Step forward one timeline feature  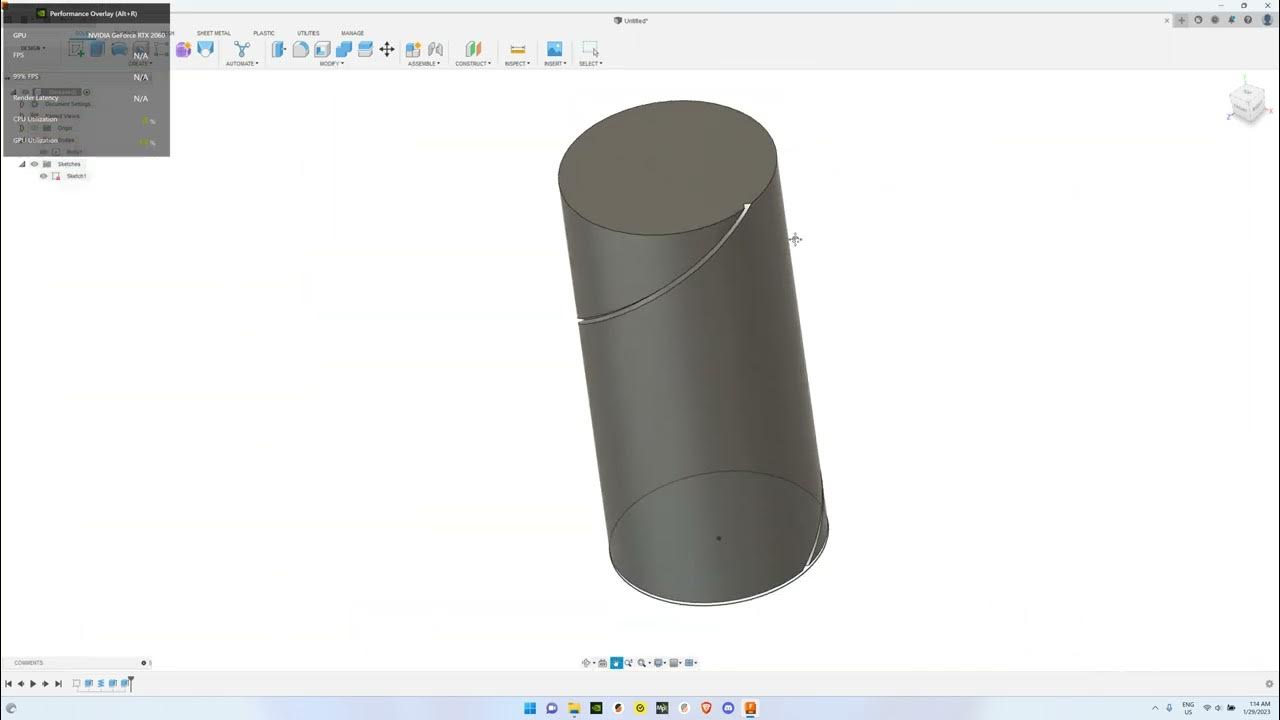[45, 684]
